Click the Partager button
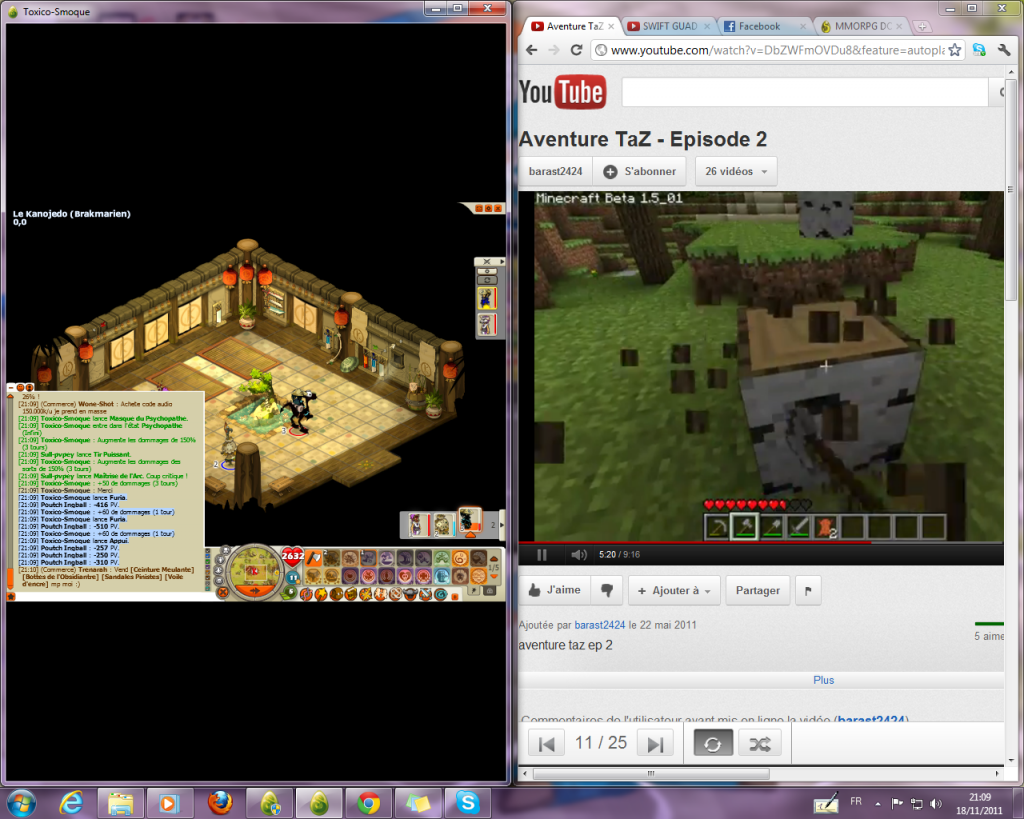This screenshot has width=1024, height=819. pyautogui.click(x=758, y=590)
